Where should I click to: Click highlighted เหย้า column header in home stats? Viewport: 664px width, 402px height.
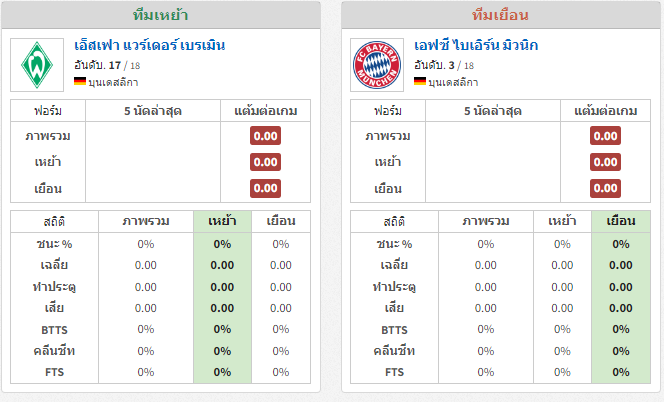pos(222,221)
